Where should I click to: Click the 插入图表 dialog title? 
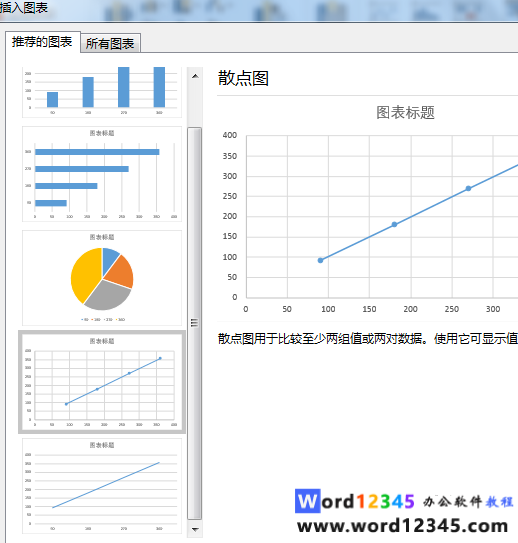pyautogui.click(x=24, y=8)
